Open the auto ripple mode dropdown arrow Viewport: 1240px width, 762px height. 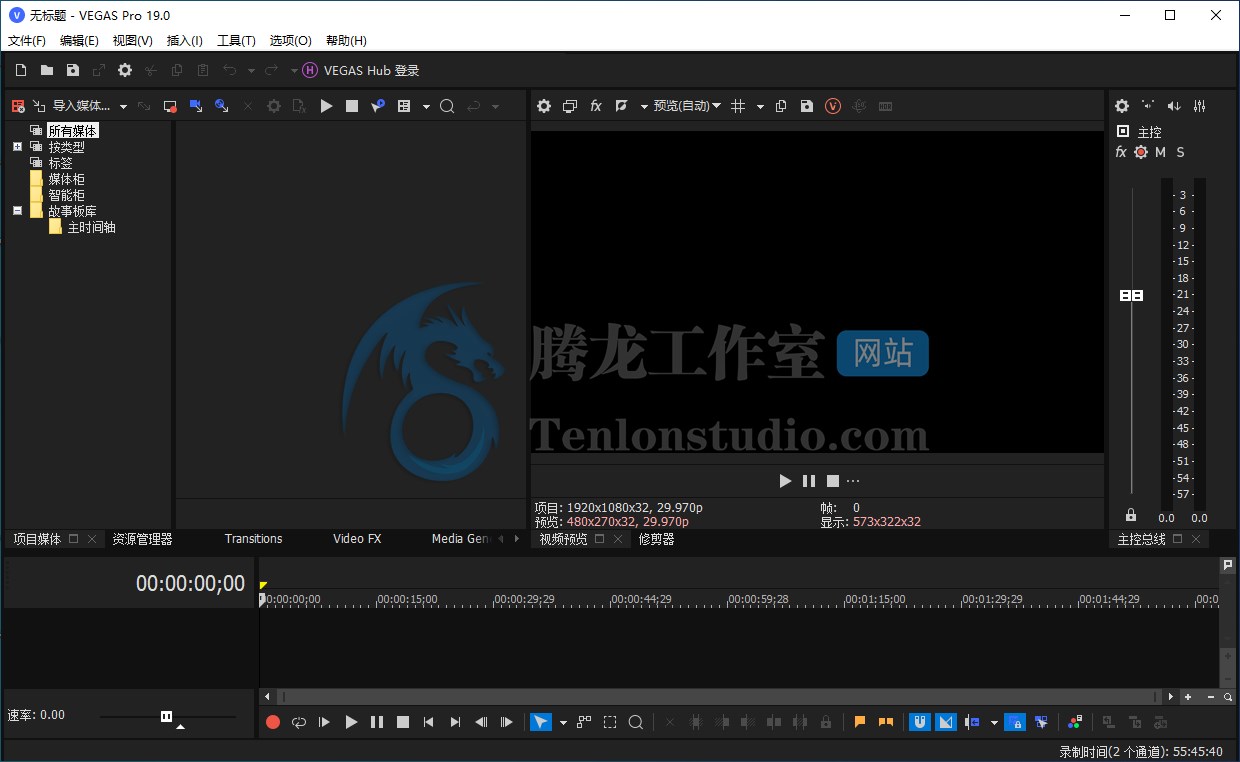[993, 722]
